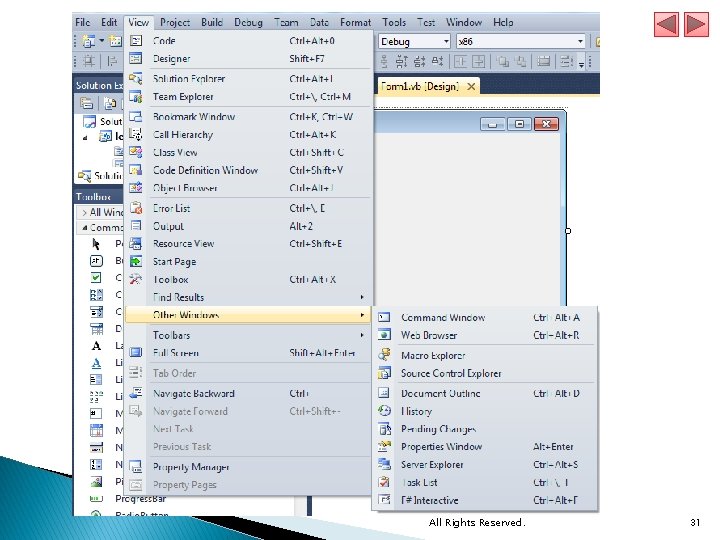Open the Debug configuration dropdown
Image resolution: width=720 pixels, height=540 pixels.
point(446,42)
